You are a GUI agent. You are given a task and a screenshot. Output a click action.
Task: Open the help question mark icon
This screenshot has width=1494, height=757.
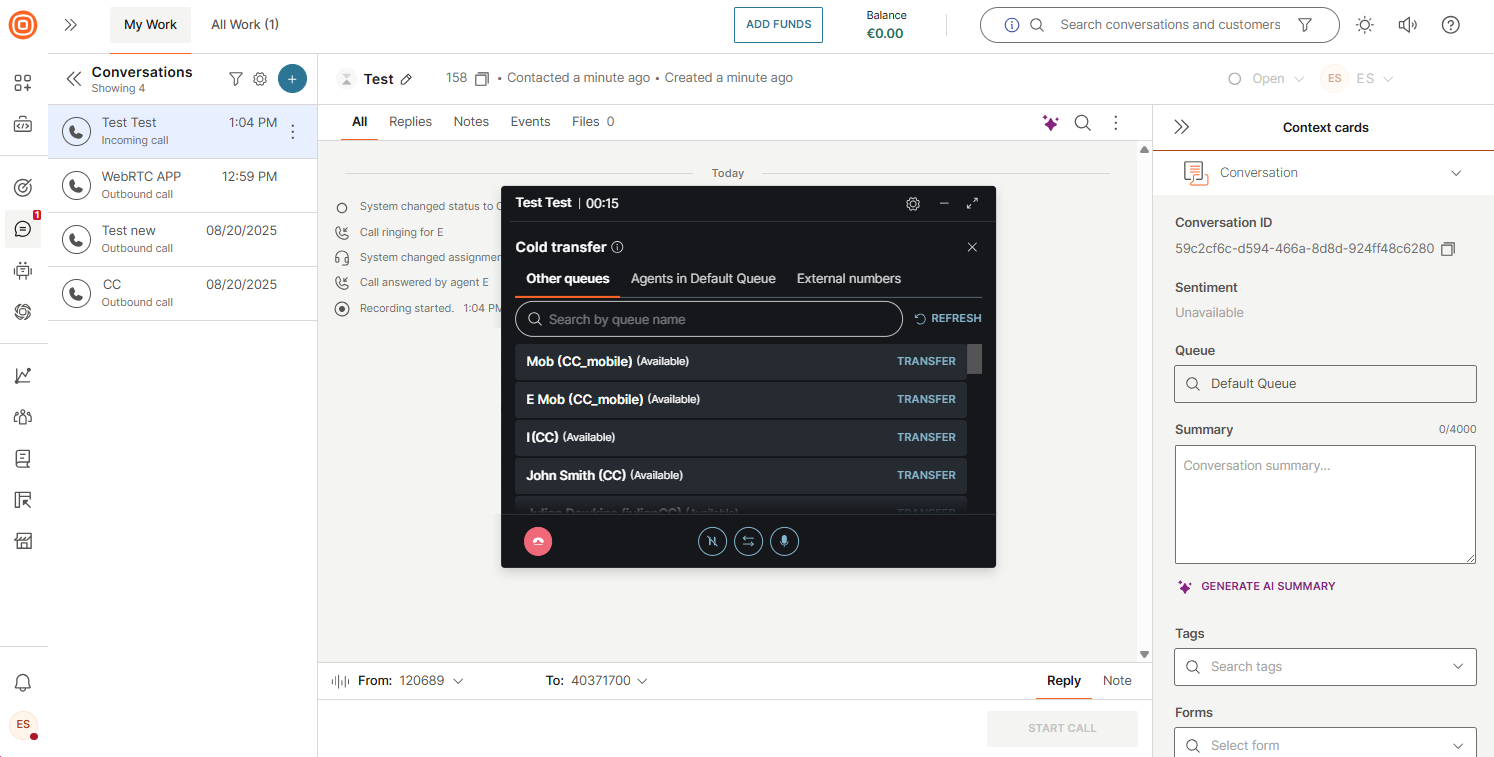coord(1451,25)
